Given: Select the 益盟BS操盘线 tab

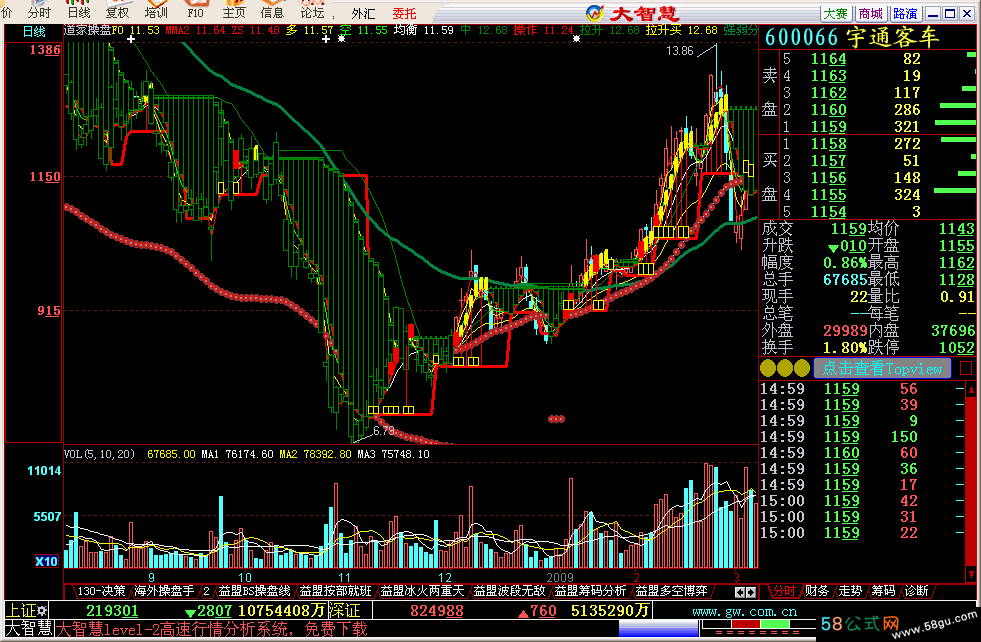Looking at the screenshot, I should tap(254, 591).
